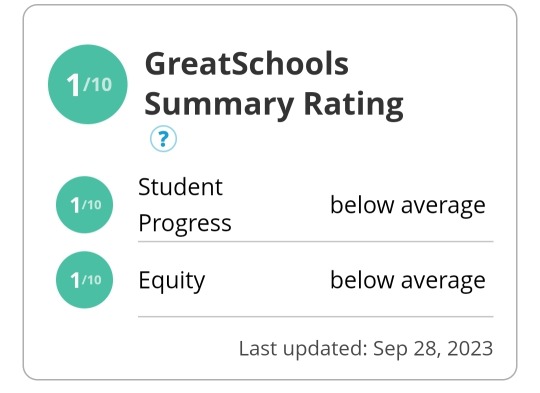Click the word Student in the first row

pos(180,187)
